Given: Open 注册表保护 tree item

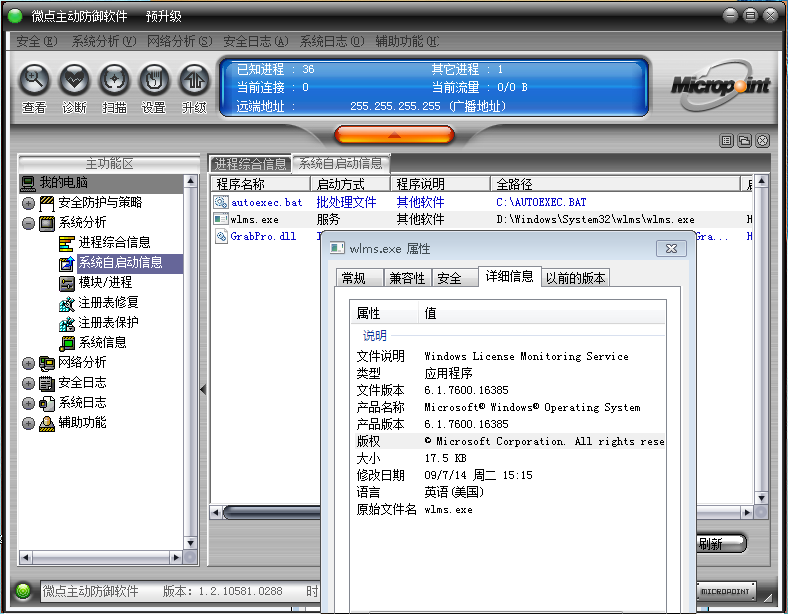Looking at the screenshot, I should [x=108, y=323].
